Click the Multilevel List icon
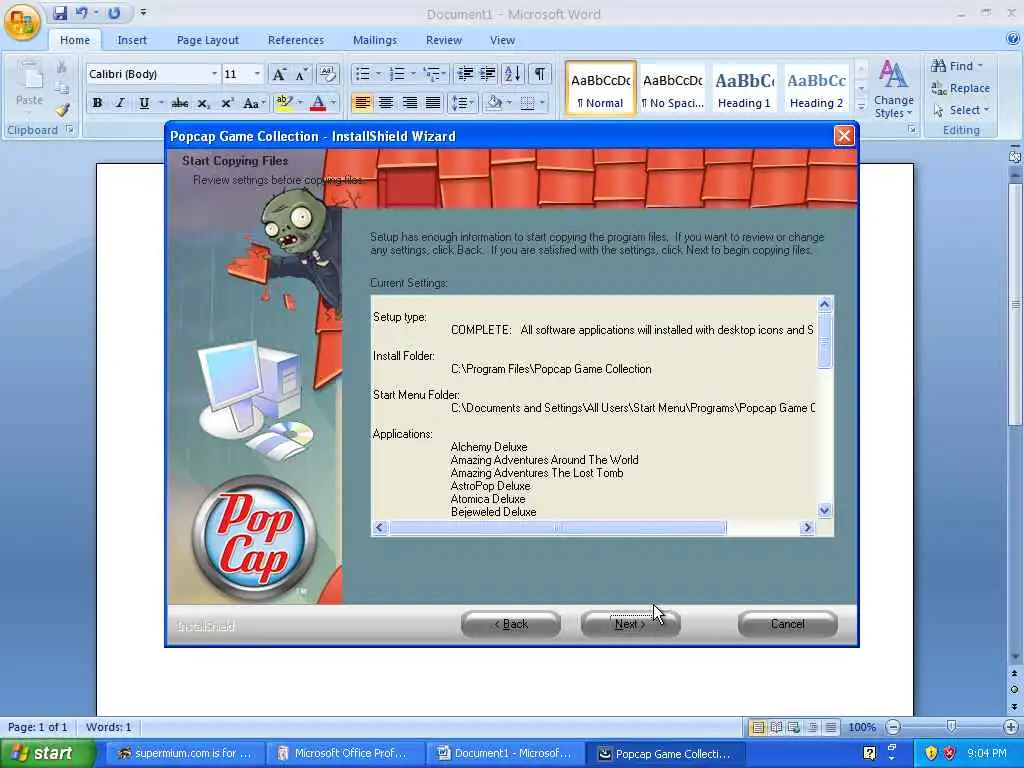The image size is (1024, 768). (x=432, y=74)
